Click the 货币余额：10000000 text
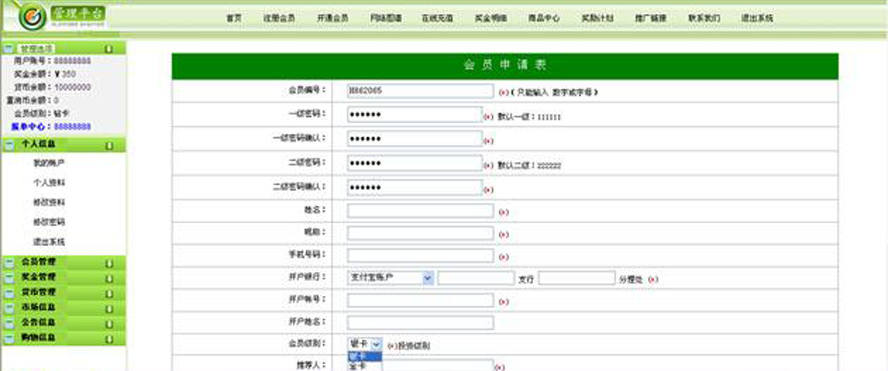 [52, 87]
